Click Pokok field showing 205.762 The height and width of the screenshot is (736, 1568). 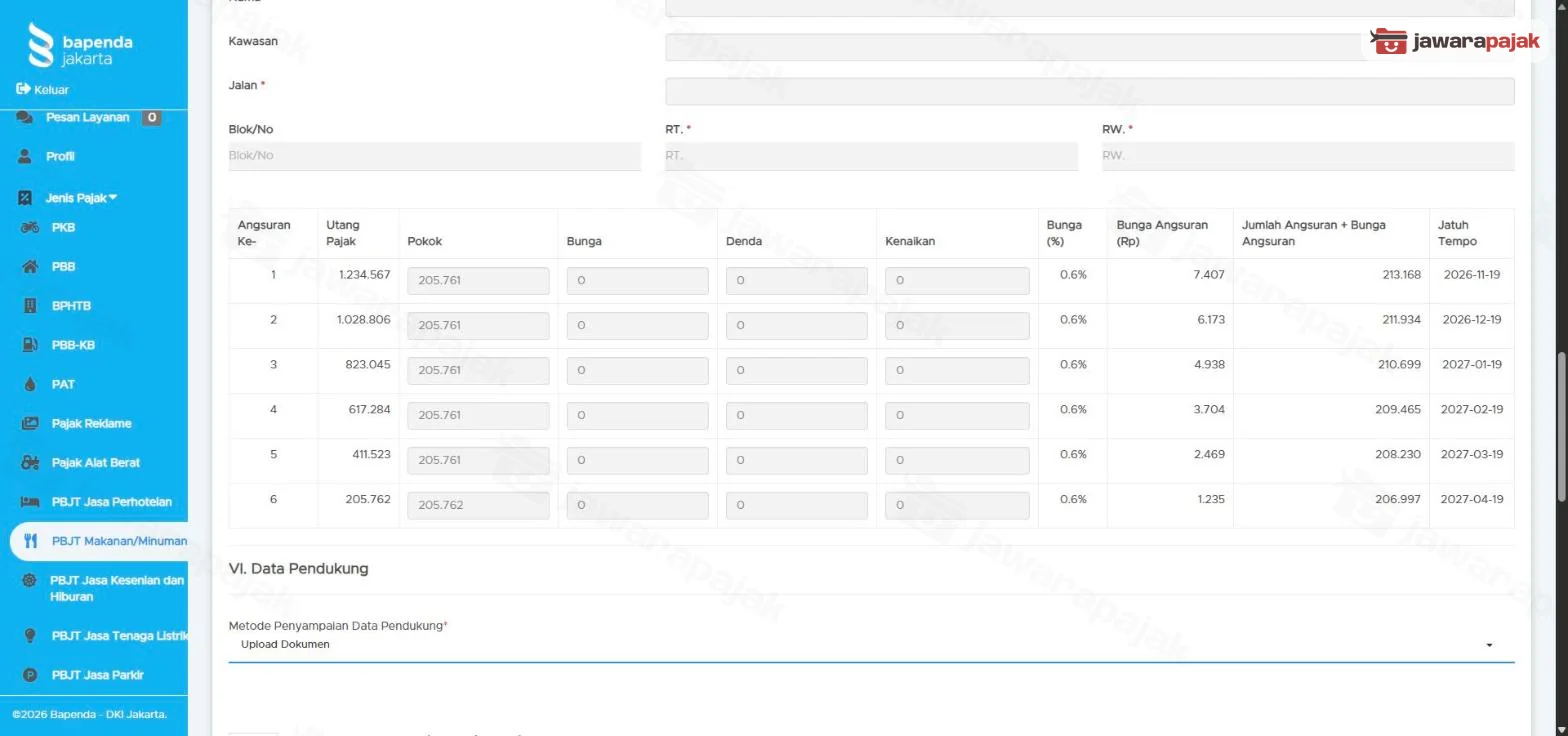(478, 505)
